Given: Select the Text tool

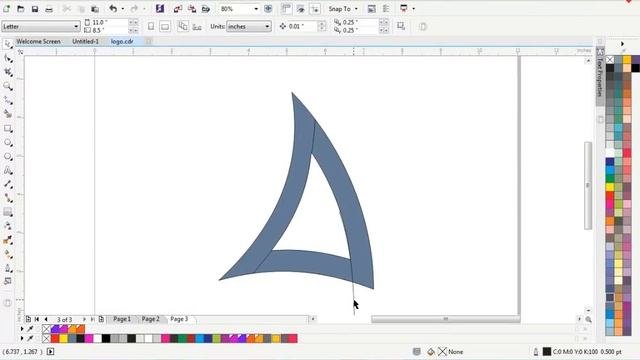Looking at the screenshot, I should point(8,171).
